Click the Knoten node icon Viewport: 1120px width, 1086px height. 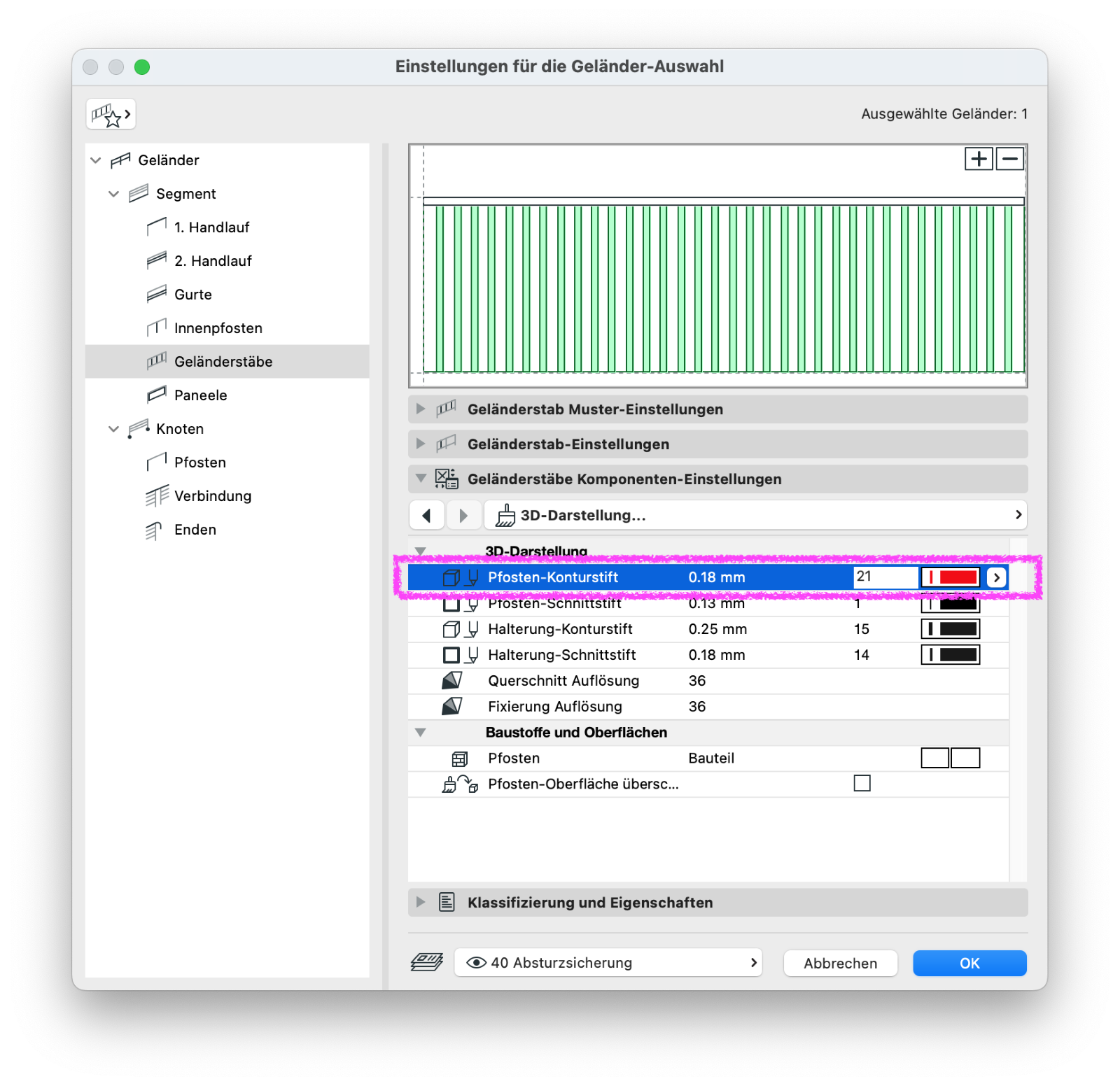139,429
